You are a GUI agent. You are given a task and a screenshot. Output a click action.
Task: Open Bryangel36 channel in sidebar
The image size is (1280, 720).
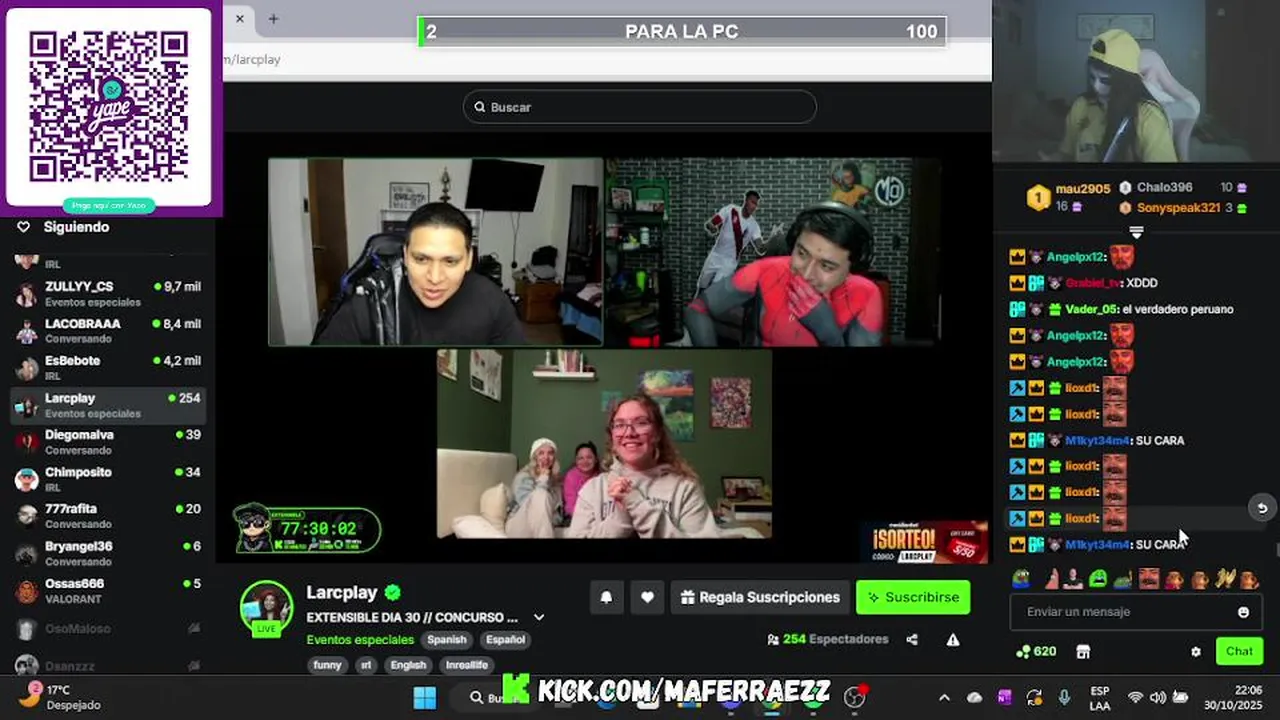108,553
